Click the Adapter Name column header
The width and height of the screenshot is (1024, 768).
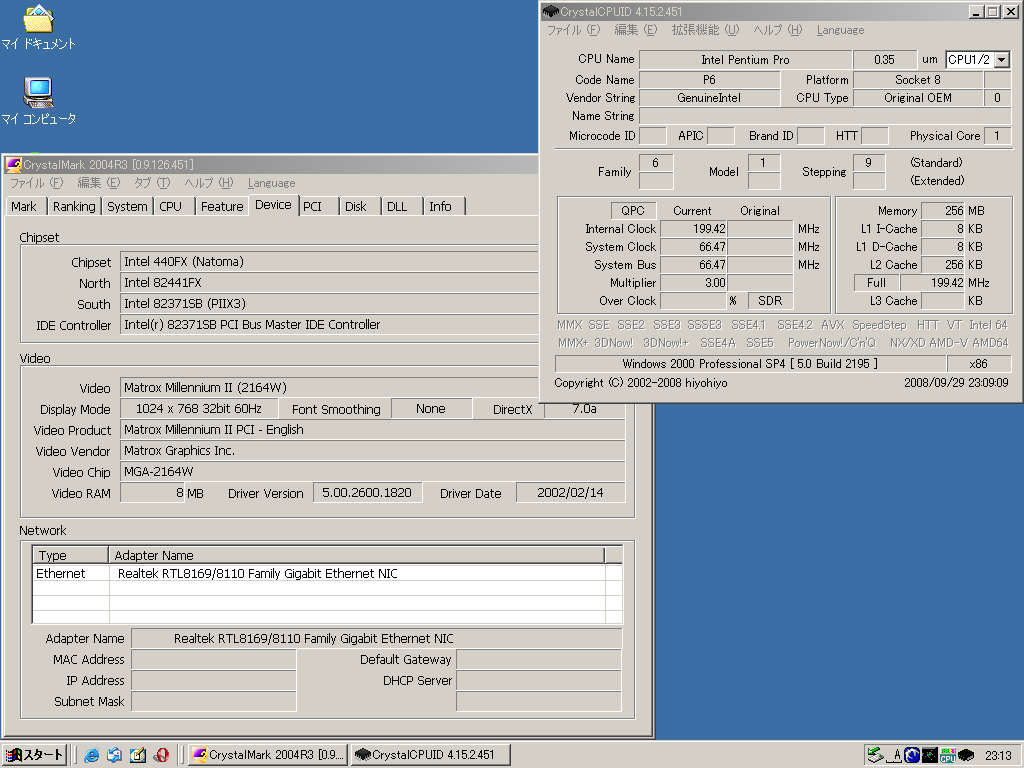click(357, 555)
